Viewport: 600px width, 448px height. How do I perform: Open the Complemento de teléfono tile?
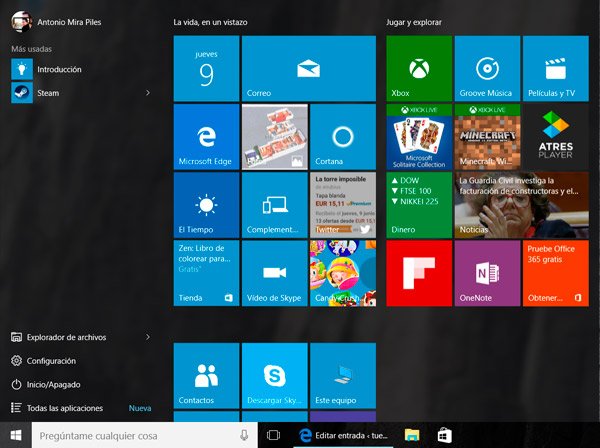275,205
